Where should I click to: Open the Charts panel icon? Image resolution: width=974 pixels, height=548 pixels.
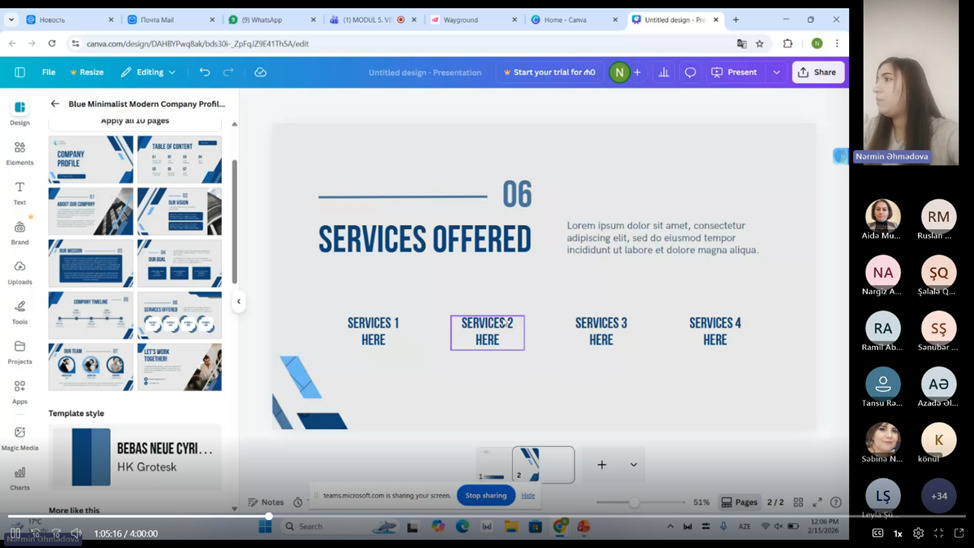click(20, 476)
